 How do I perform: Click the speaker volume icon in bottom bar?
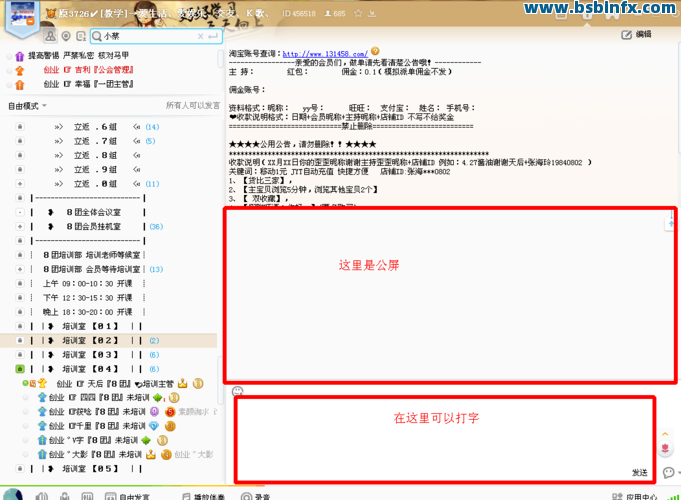tap(43, 495)
